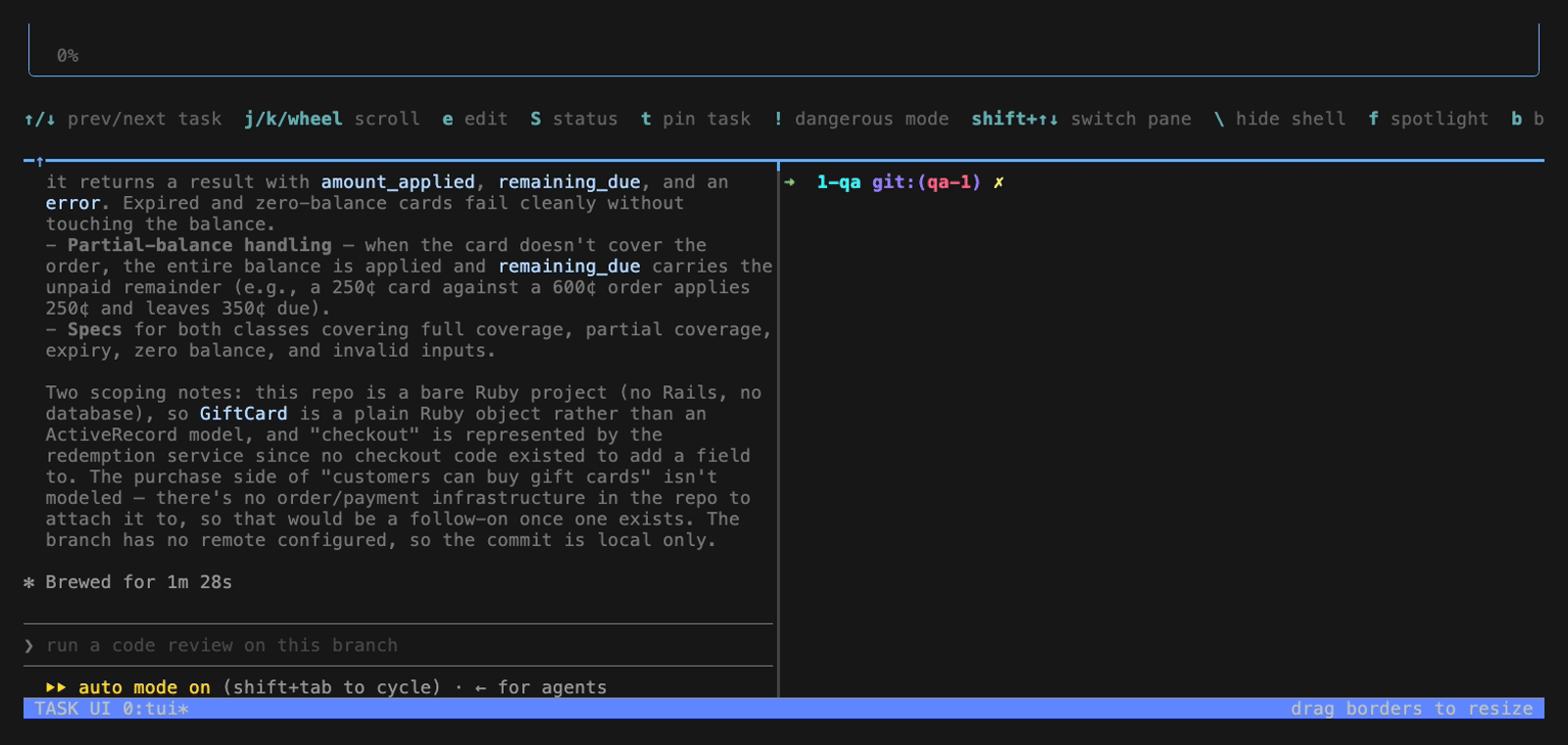Click the 'Specs' bold bullet text
Screen dimensions: 1568x745
pyautogui.click(x=95, y=329)
